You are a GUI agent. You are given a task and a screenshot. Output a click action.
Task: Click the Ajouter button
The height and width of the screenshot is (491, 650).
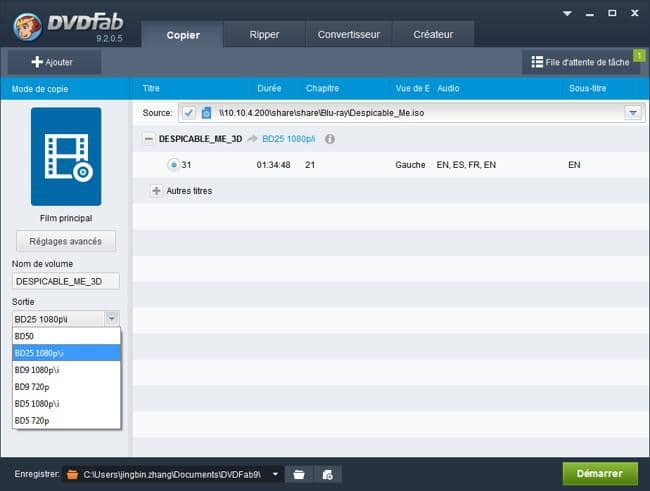(x=54, y=62)
